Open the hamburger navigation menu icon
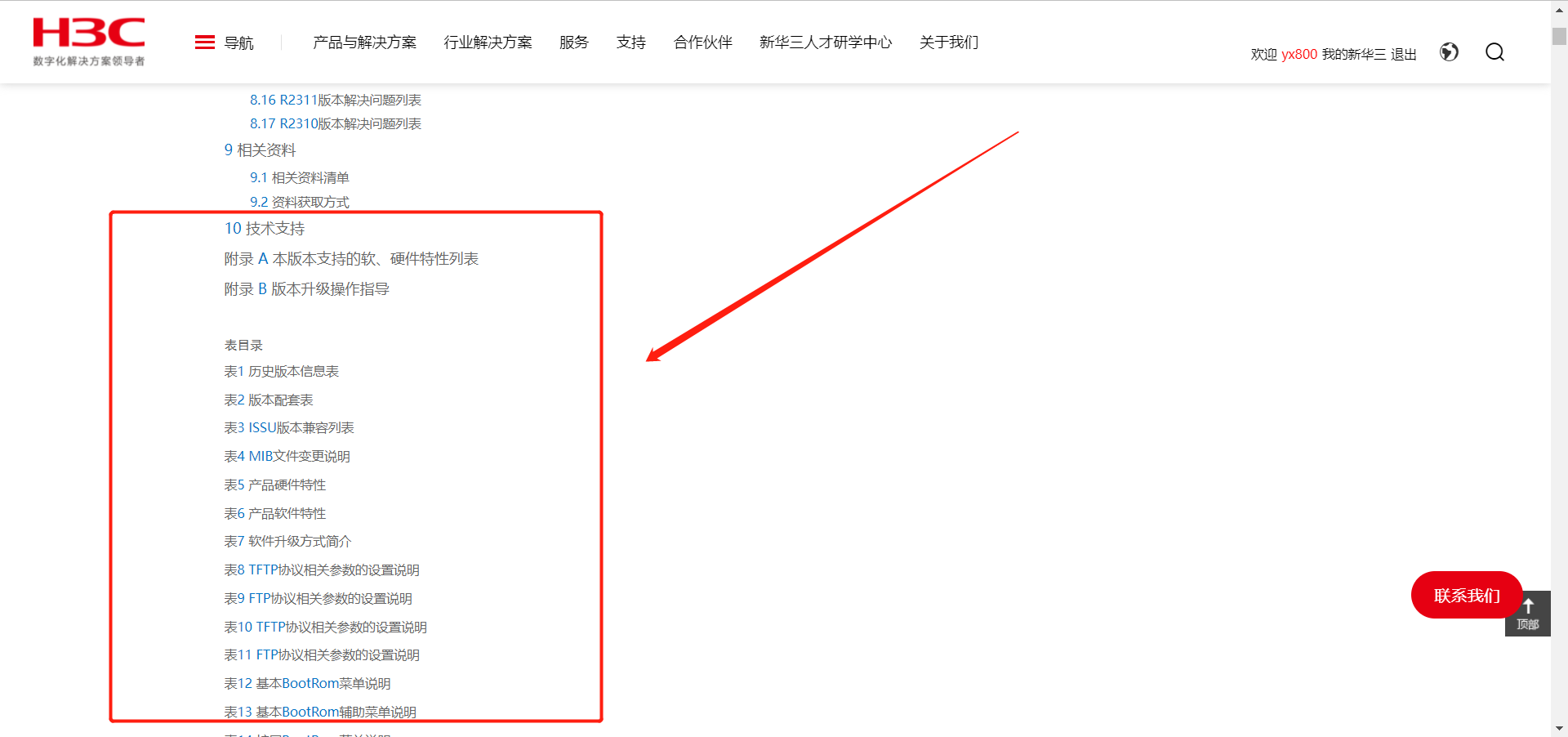Viewport: 1568px width, 737px height. 205,42
